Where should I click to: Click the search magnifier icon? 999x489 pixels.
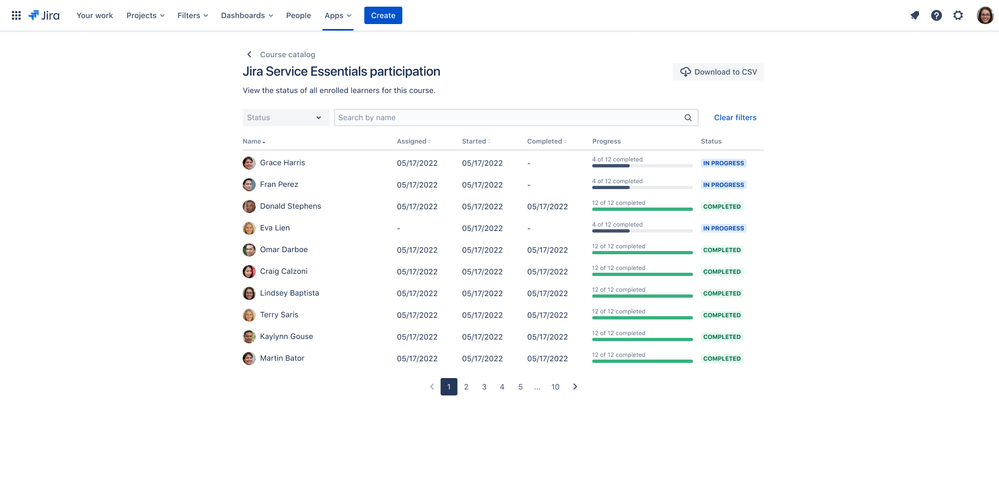pyautogui.click(x=688, y=118)
